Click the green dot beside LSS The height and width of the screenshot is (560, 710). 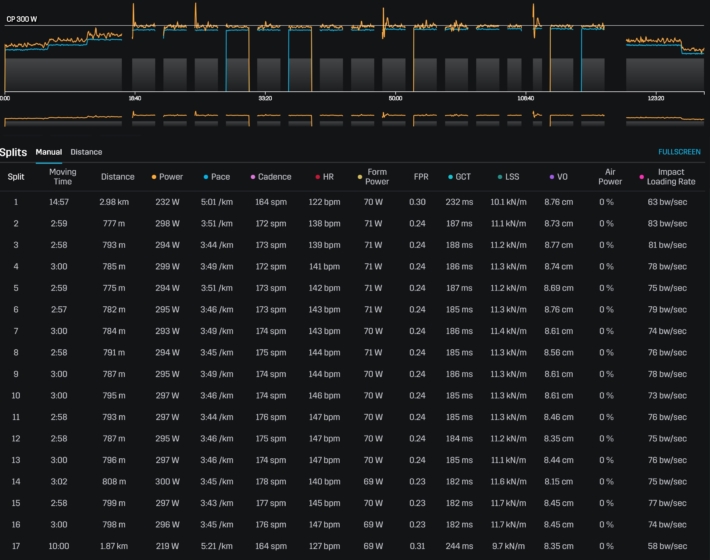[x=500, y=177]
